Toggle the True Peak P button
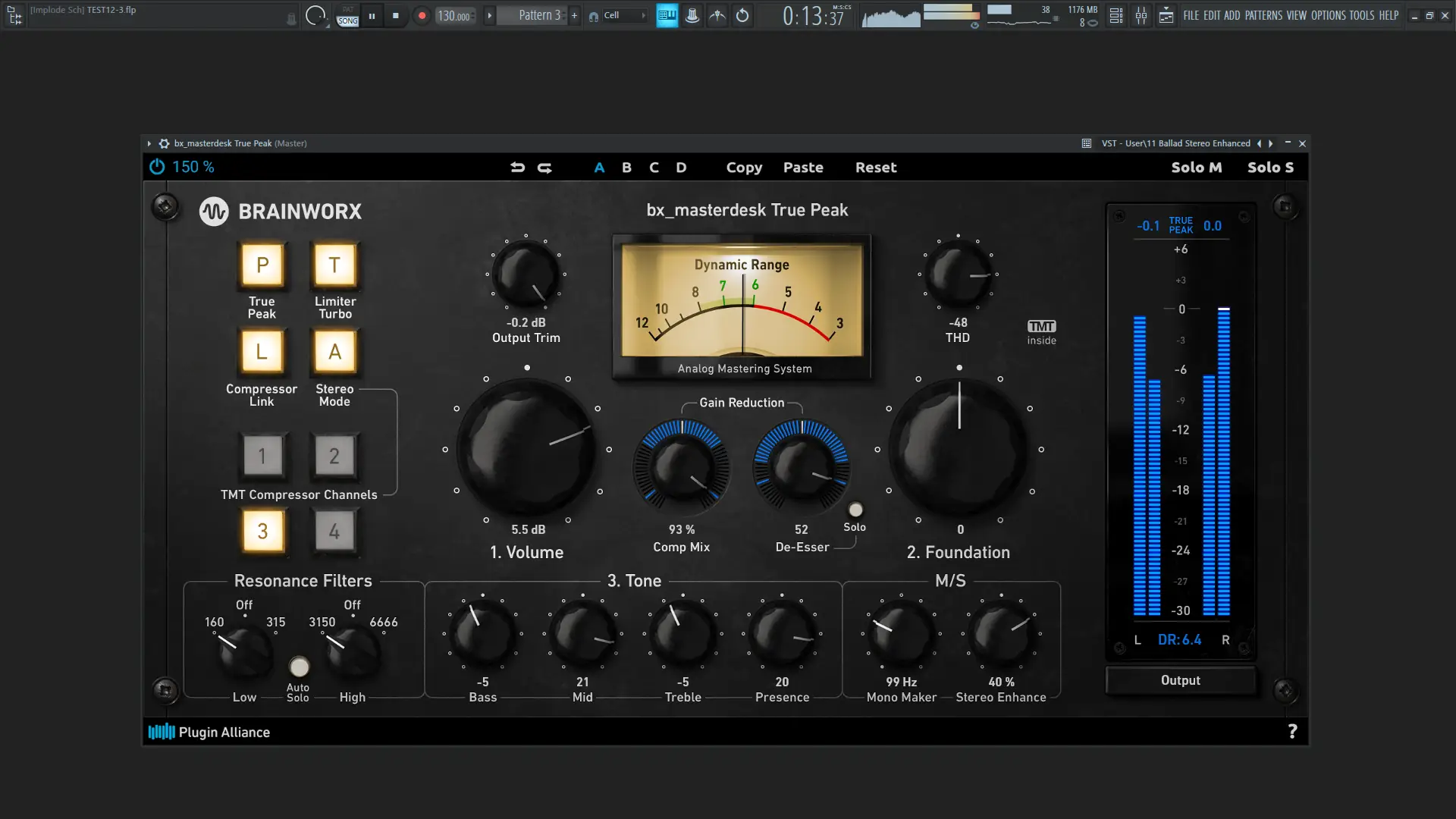The height and width of the screenshot is (819, 1456). tap(262, 265)
